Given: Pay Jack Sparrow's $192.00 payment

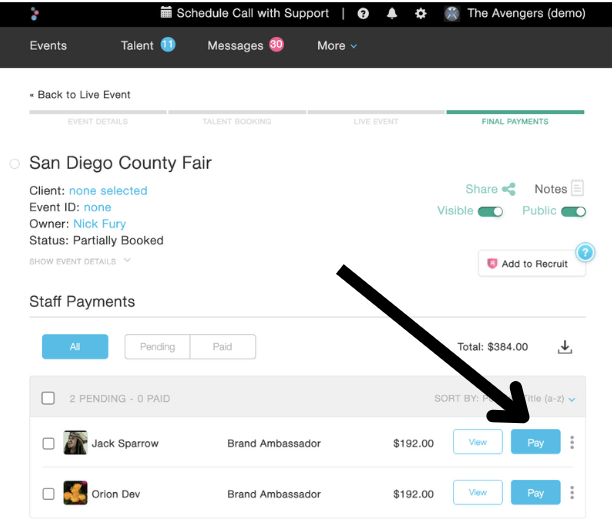Looking at the screenshot, I should tap(535, 443).
